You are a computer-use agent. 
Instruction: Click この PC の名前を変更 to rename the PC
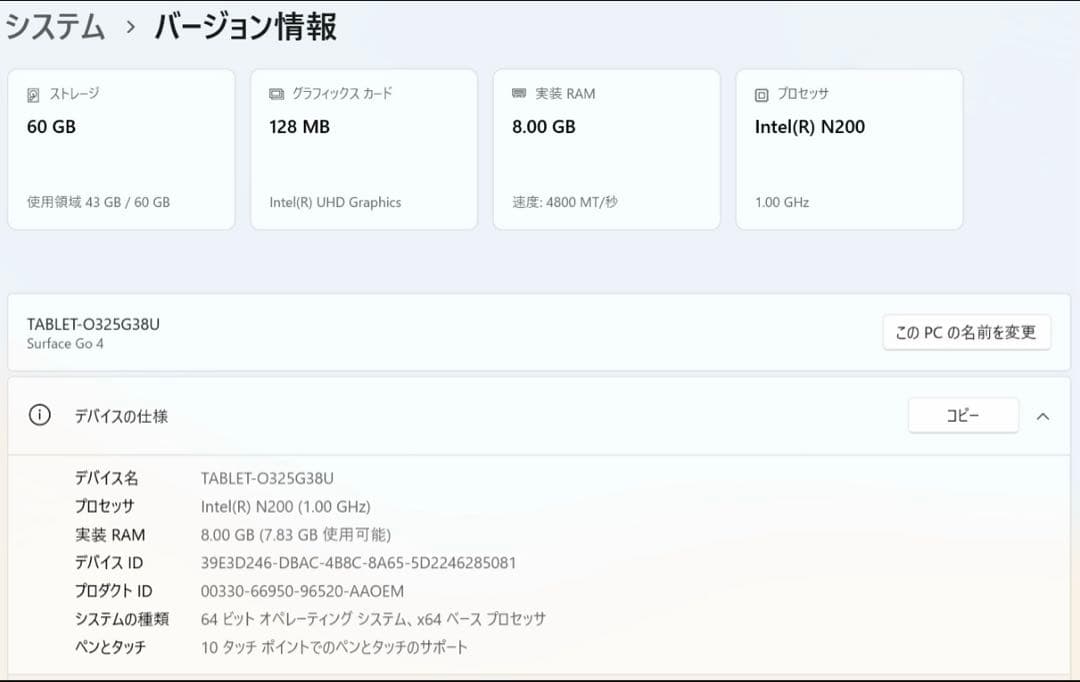[966, 331]
